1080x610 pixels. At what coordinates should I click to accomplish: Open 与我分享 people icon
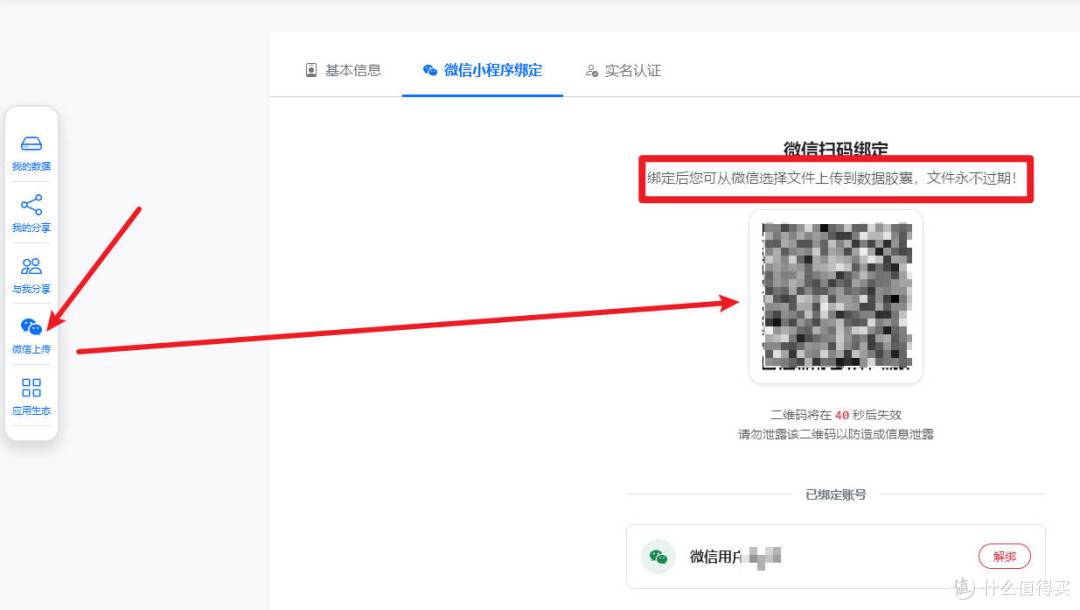pyautogui.click(x=31, y=266)
